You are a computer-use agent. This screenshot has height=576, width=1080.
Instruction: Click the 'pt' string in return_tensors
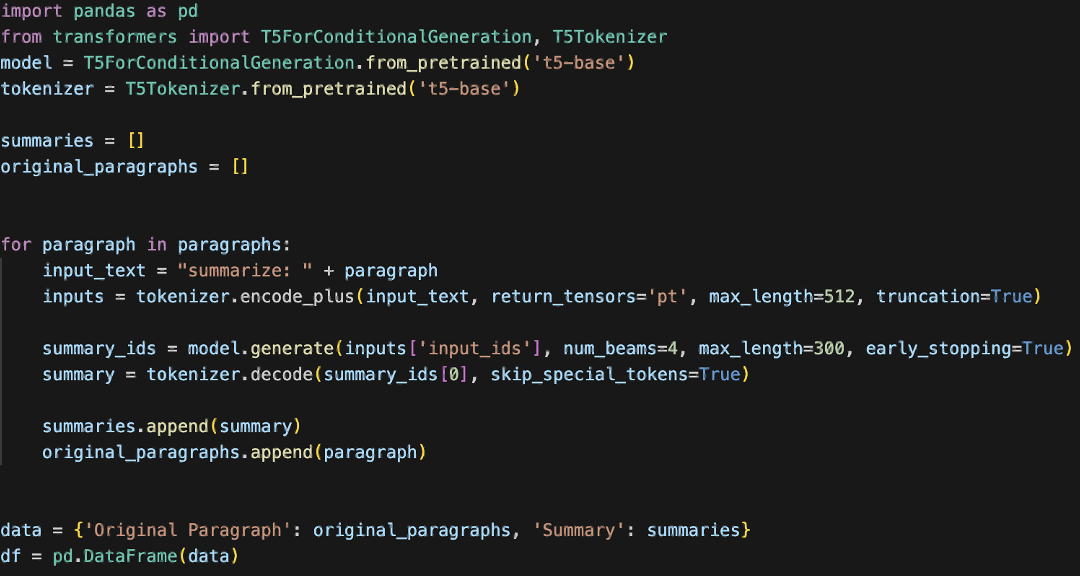coord(667,297)
